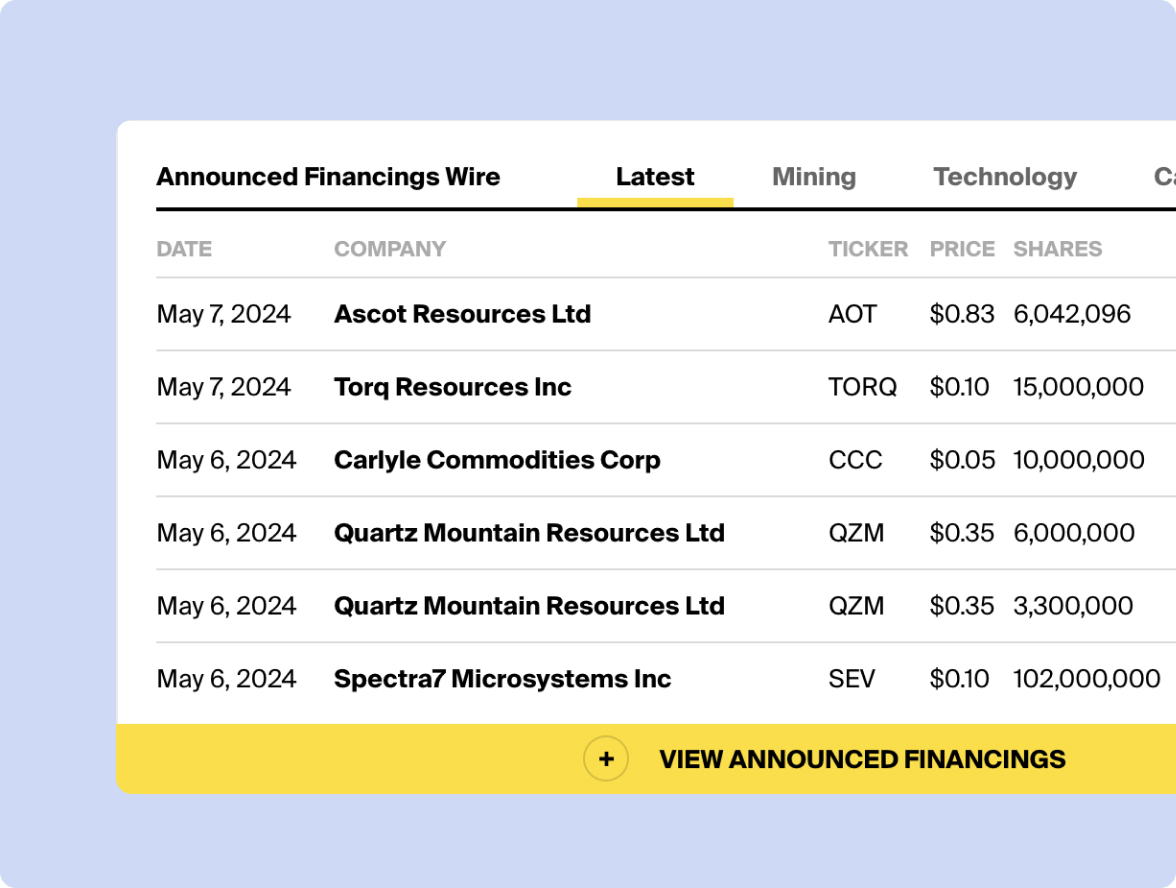Switch to the Mining tab

(814, 177)
